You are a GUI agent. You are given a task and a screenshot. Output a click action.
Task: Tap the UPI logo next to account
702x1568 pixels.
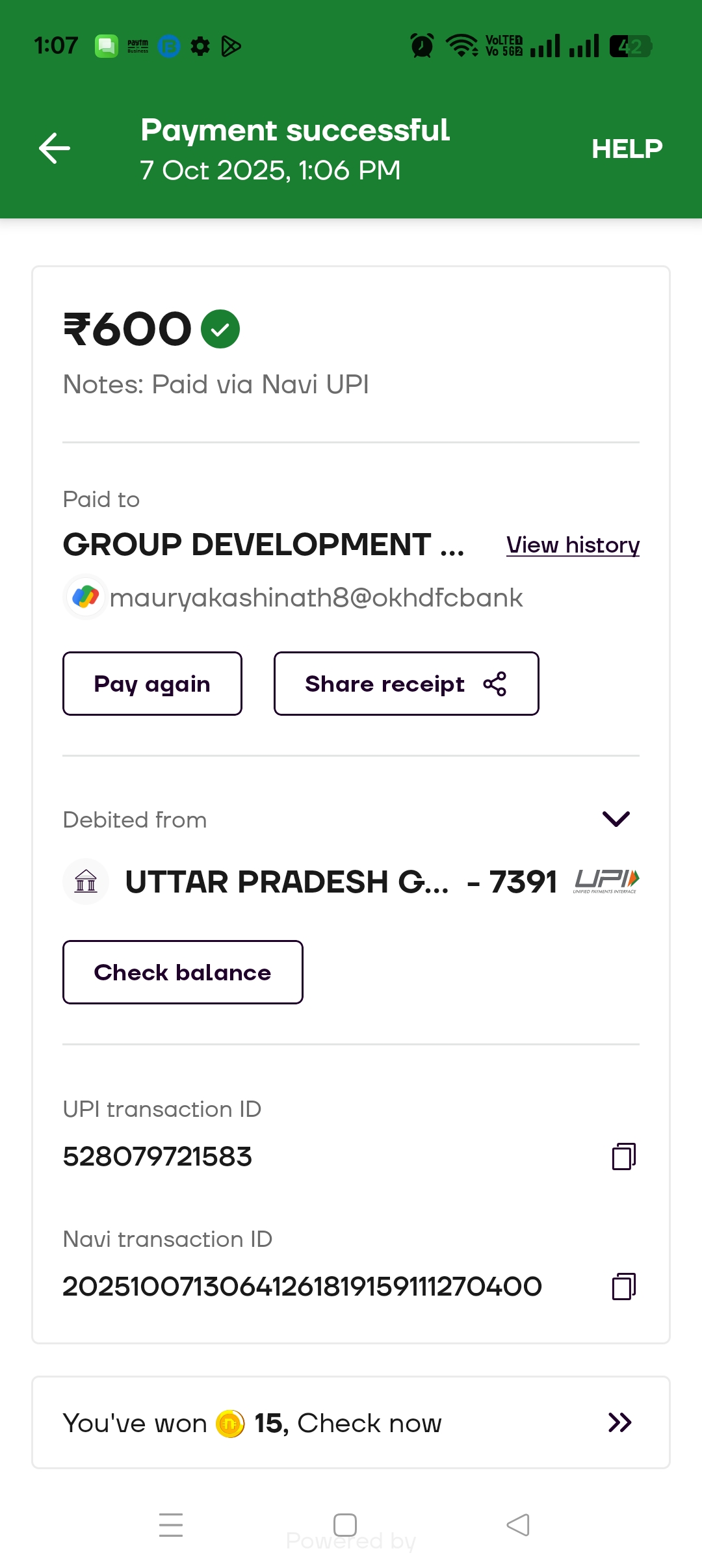606,882
